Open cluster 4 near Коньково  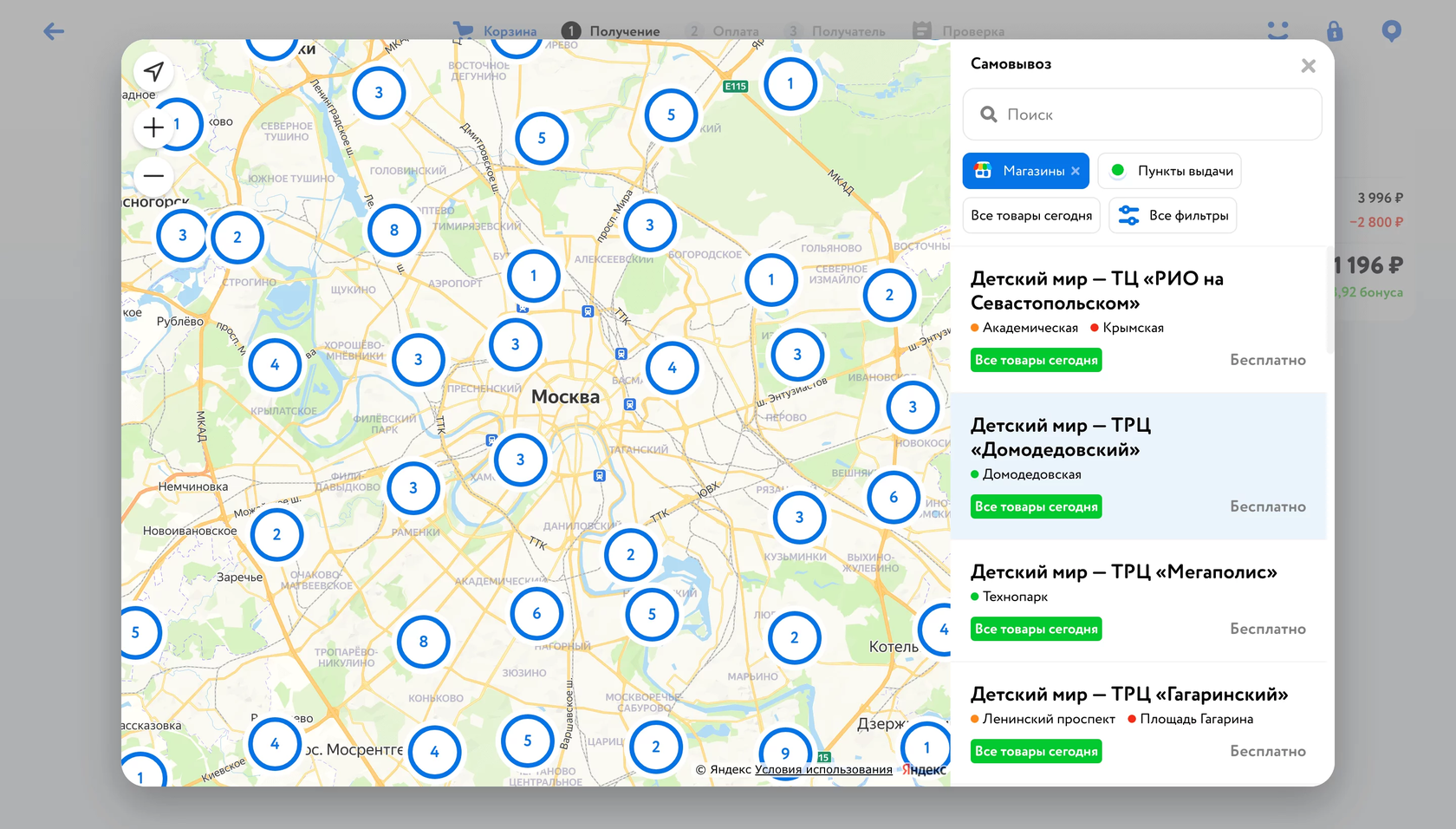pyautogui.click(x=434, y=753)
